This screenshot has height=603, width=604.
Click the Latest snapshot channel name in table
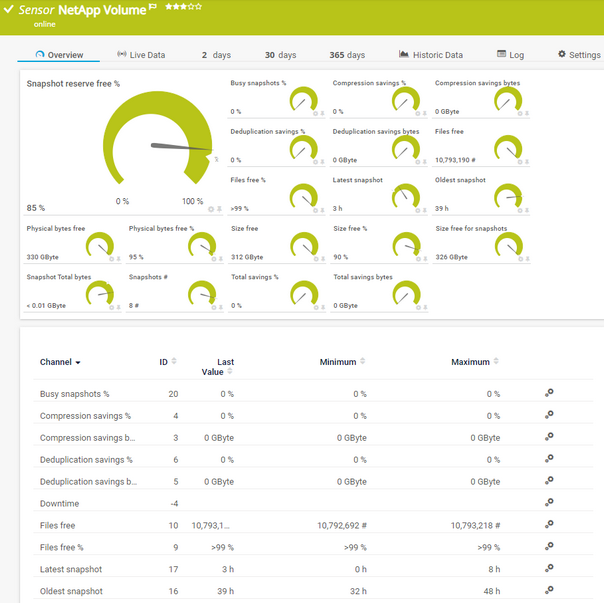(x=71, y=569)
